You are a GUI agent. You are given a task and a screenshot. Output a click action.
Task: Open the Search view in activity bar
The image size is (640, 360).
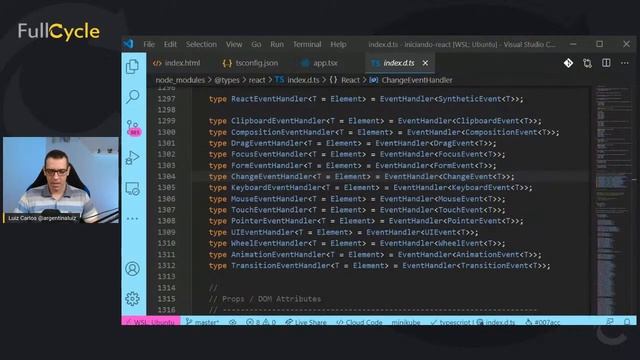(133, 97)
